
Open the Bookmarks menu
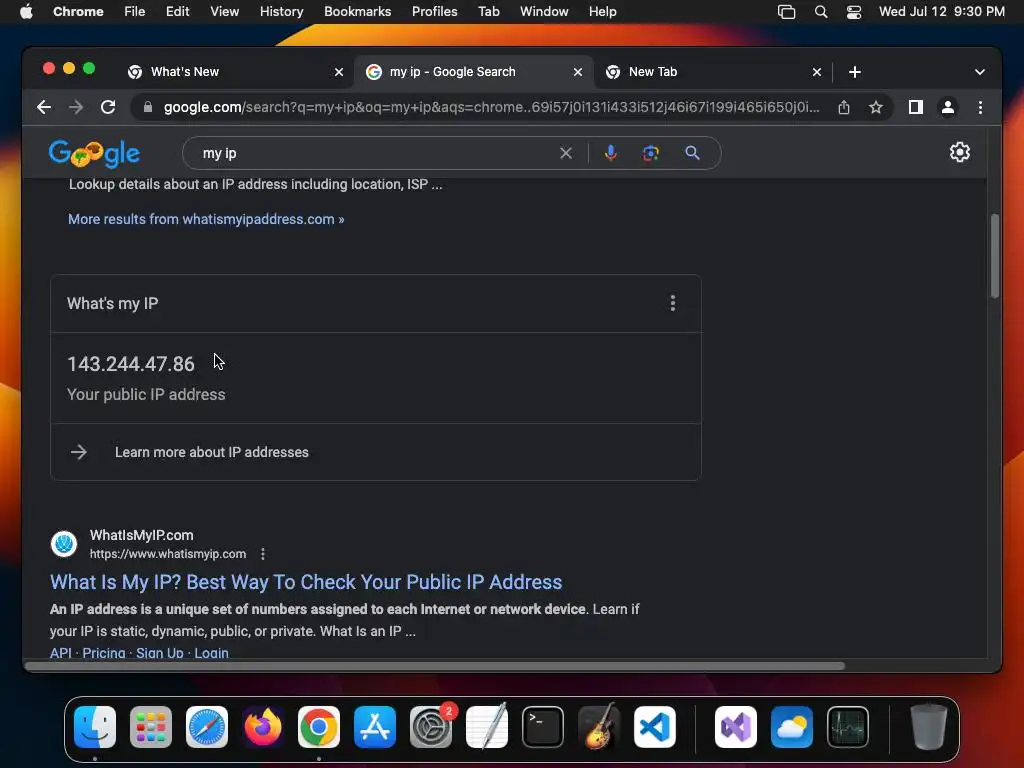(357, 11)
